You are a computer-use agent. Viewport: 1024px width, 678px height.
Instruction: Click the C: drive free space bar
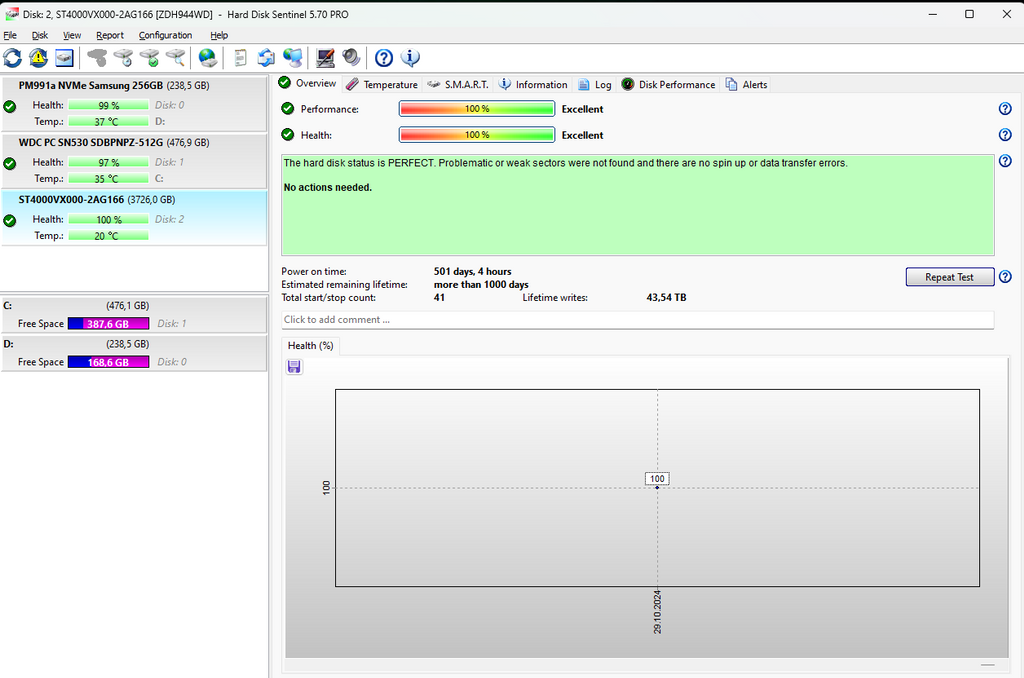(108, 324)
